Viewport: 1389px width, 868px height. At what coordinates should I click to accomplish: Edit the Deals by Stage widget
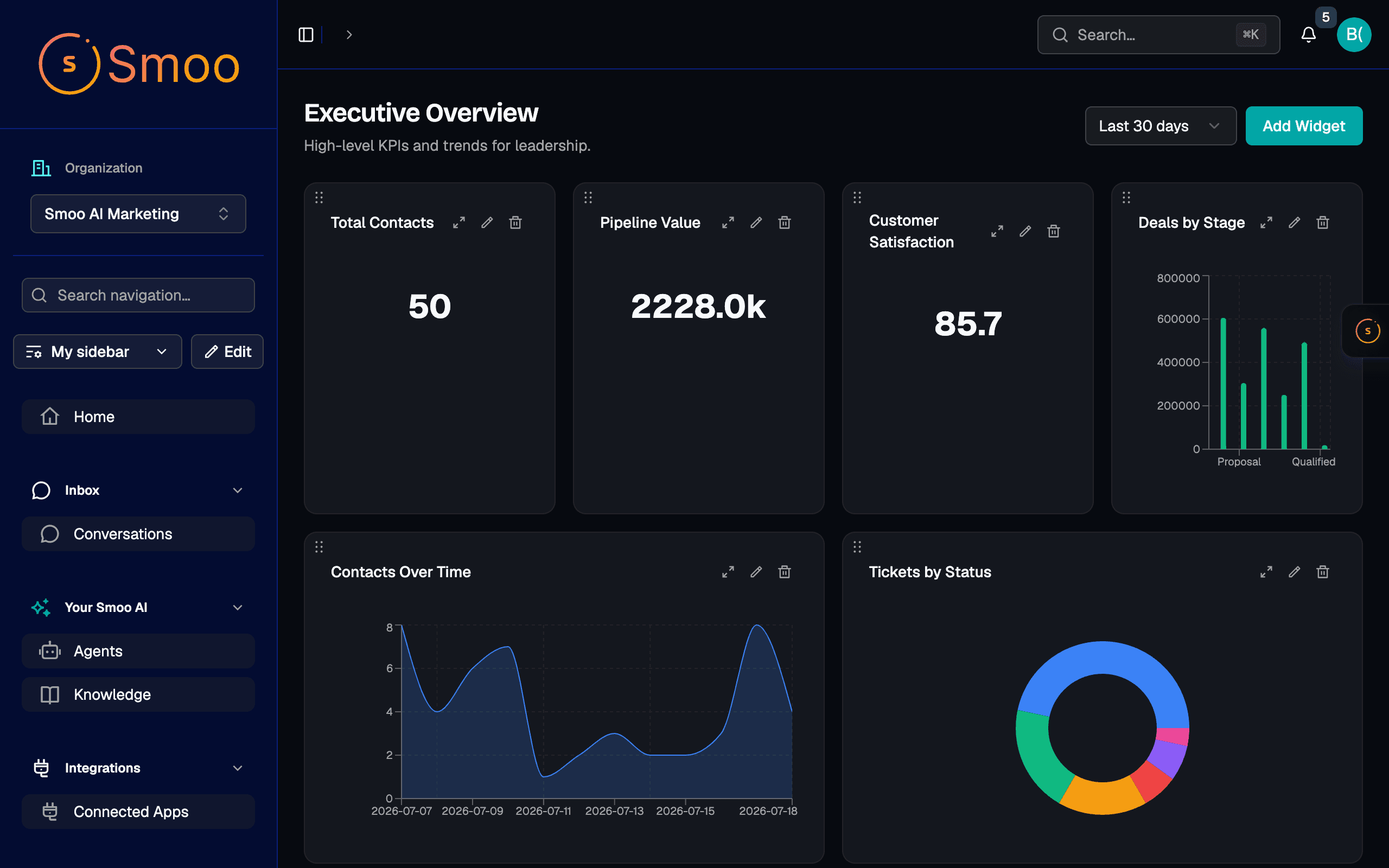[x=1294, y=223]
